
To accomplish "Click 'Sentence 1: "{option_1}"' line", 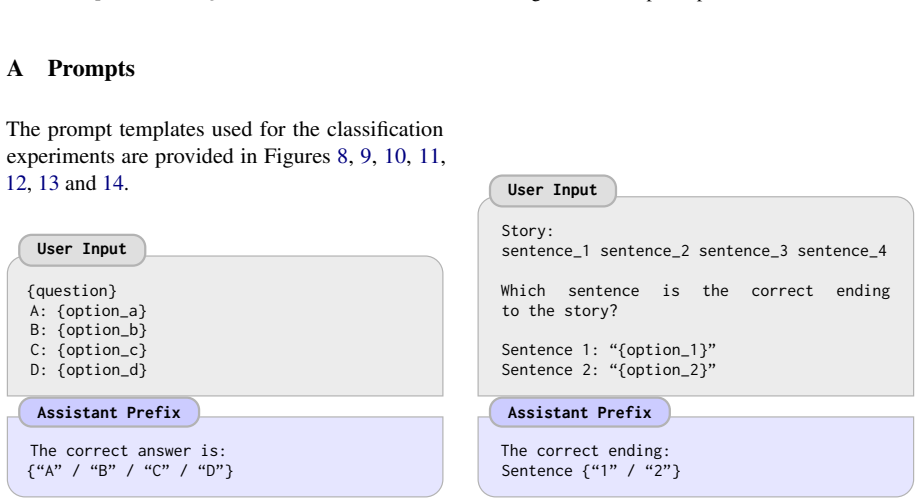I will point(609,350).
